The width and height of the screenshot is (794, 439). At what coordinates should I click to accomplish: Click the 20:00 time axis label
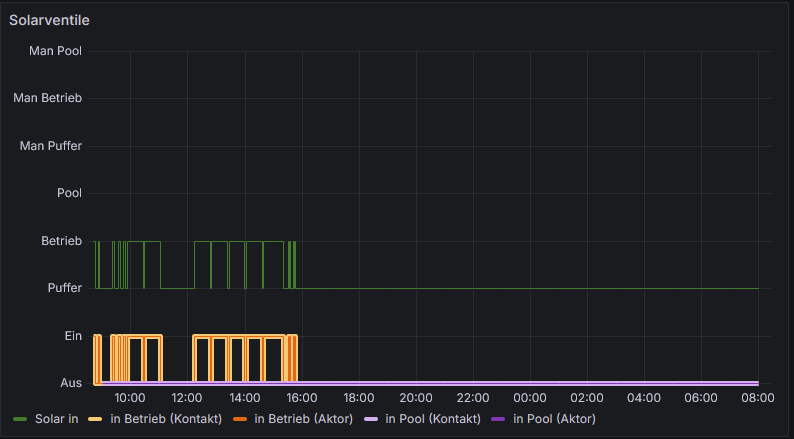pyautogui.click(x=416, y=398)
